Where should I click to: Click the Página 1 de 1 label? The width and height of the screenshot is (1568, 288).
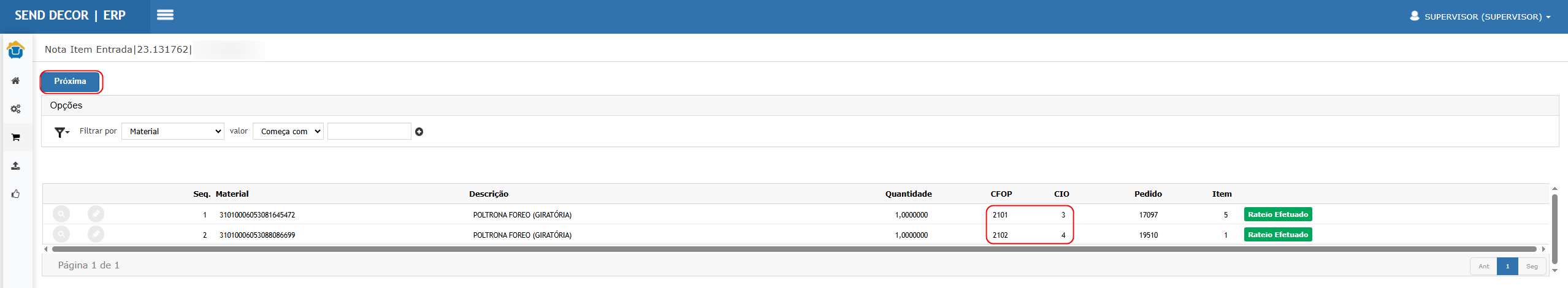click(x=89, y=265)
